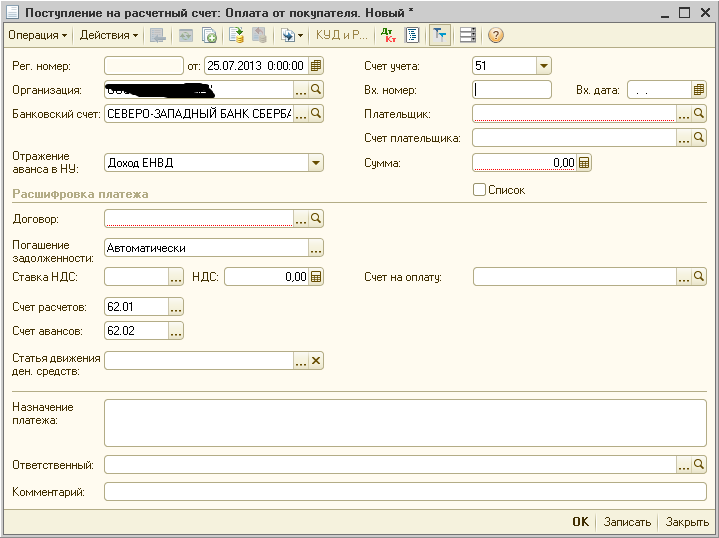Open the calculator for the Сумма field
Screen dimensions: 719x538
(585, 163)
